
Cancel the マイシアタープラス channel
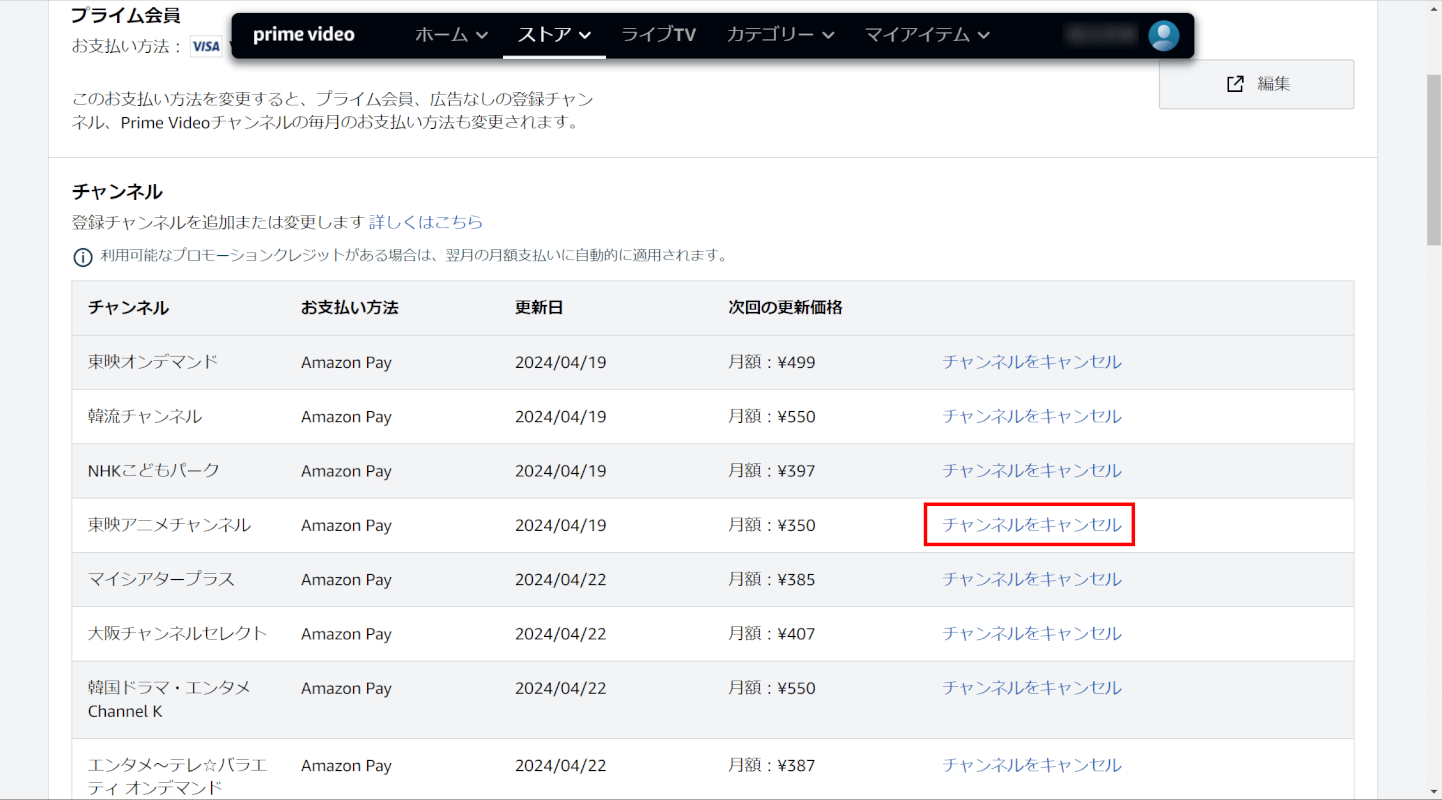(1032, 579)
